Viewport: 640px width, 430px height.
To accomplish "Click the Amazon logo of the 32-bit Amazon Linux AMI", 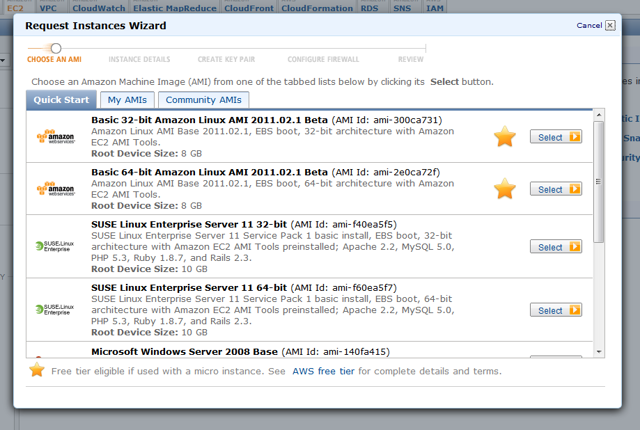I will point(56,136).
